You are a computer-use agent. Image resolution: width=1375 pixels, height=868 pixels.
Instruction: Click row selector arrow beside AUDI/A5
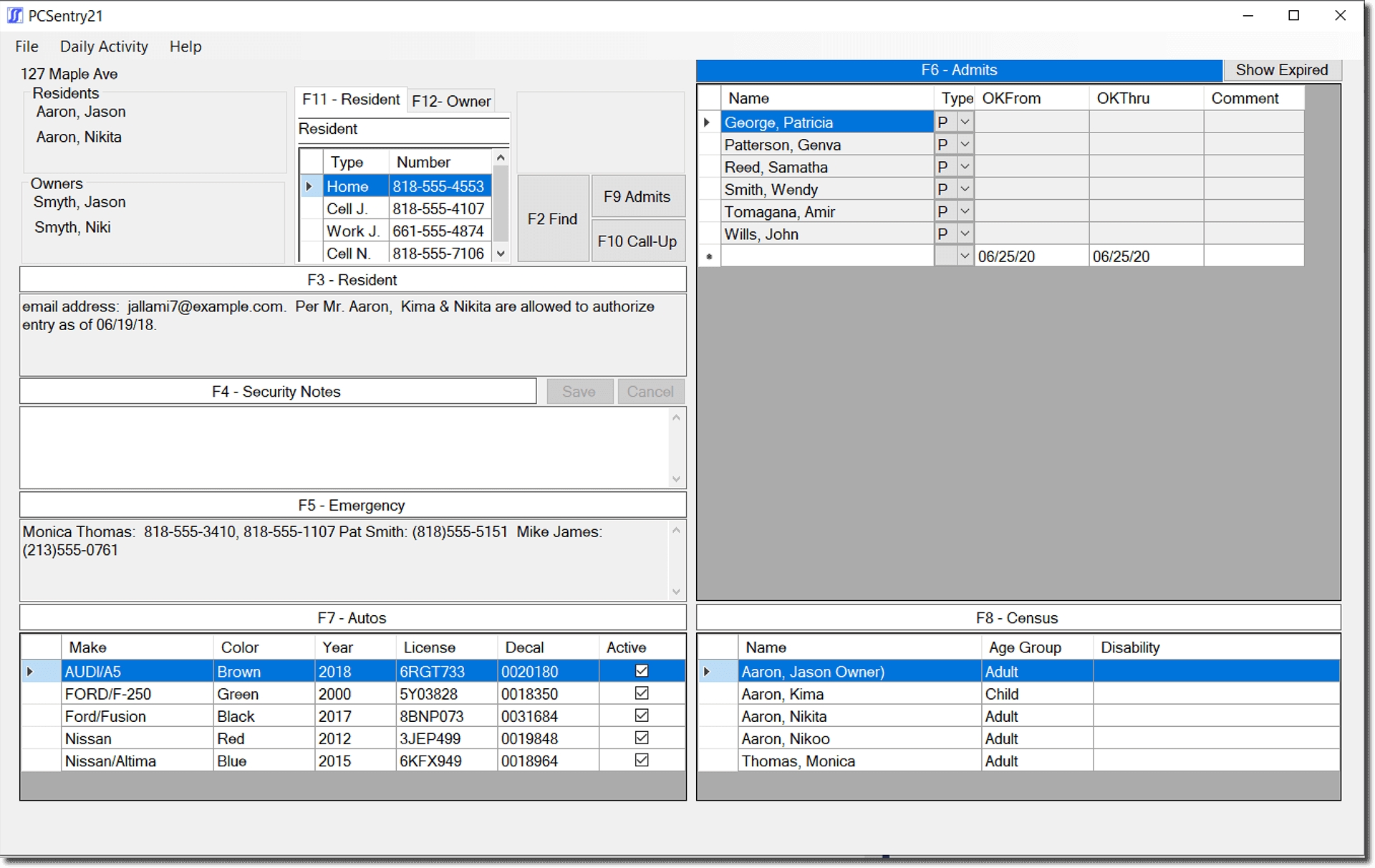coord(30,672)
